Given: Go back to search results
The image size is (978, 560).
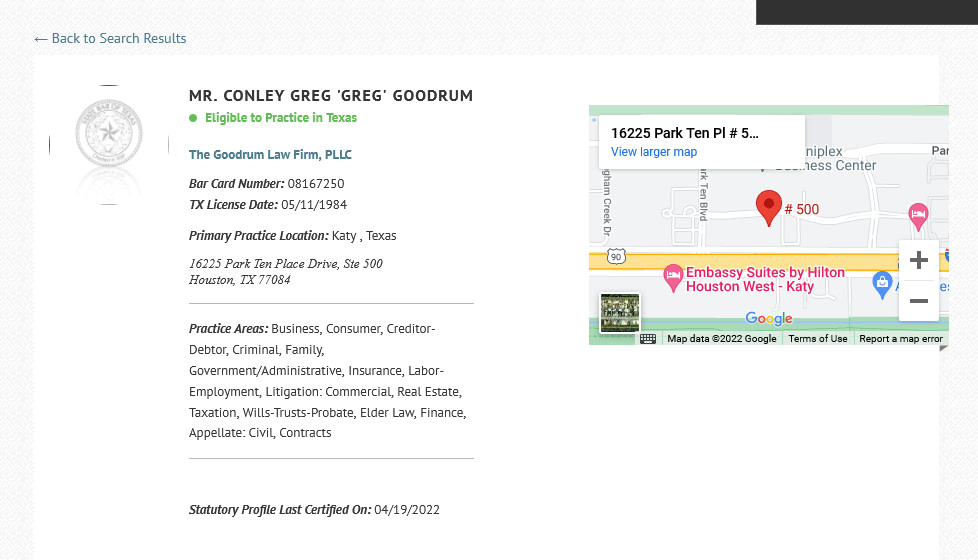Looking at the screenshot, I should coord(110,39).
